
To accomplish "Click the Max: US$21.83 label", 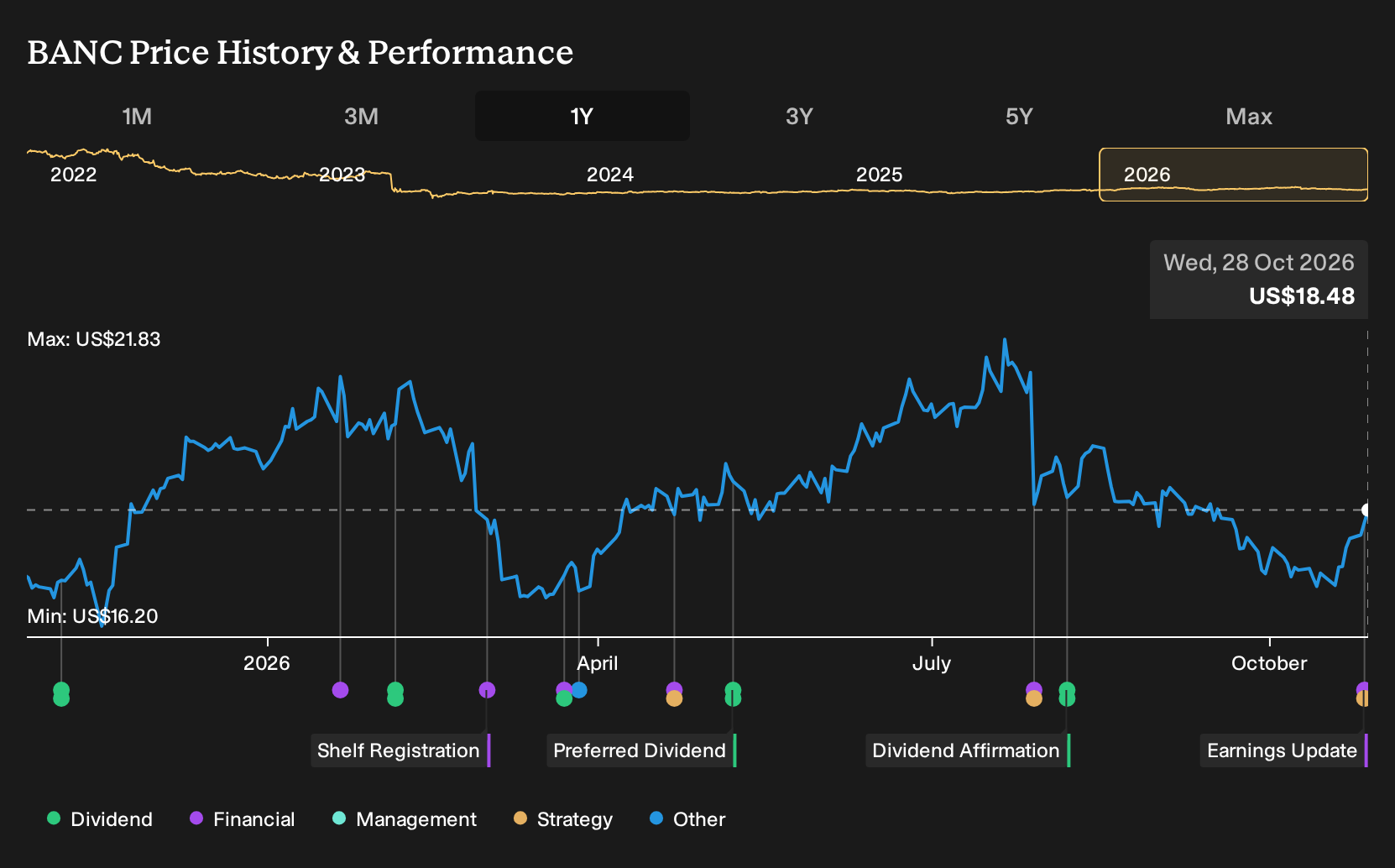I will click(x=94, y=339).
